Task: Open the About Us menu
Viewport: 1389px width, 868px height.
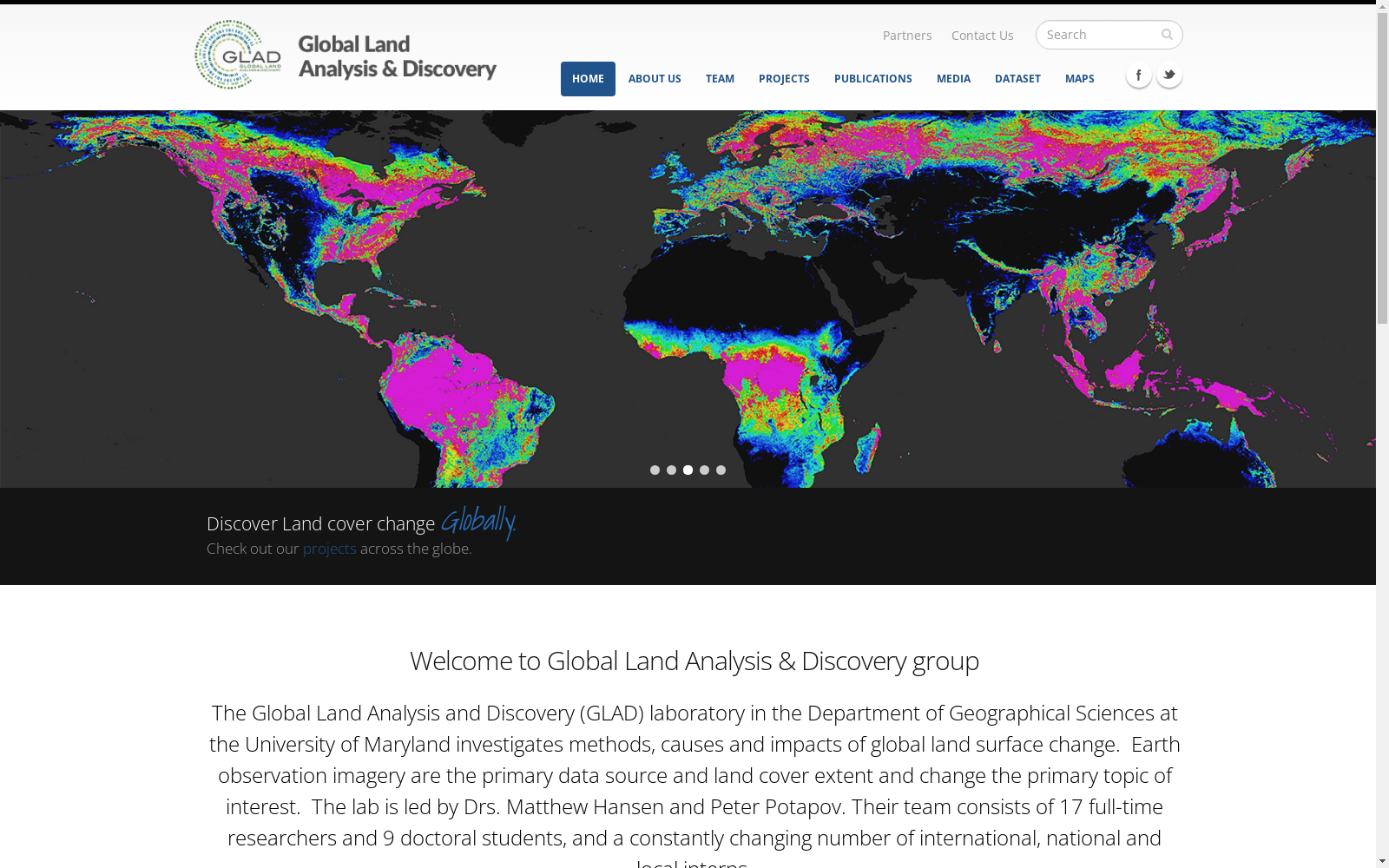Action: click(x=655, y=79)
